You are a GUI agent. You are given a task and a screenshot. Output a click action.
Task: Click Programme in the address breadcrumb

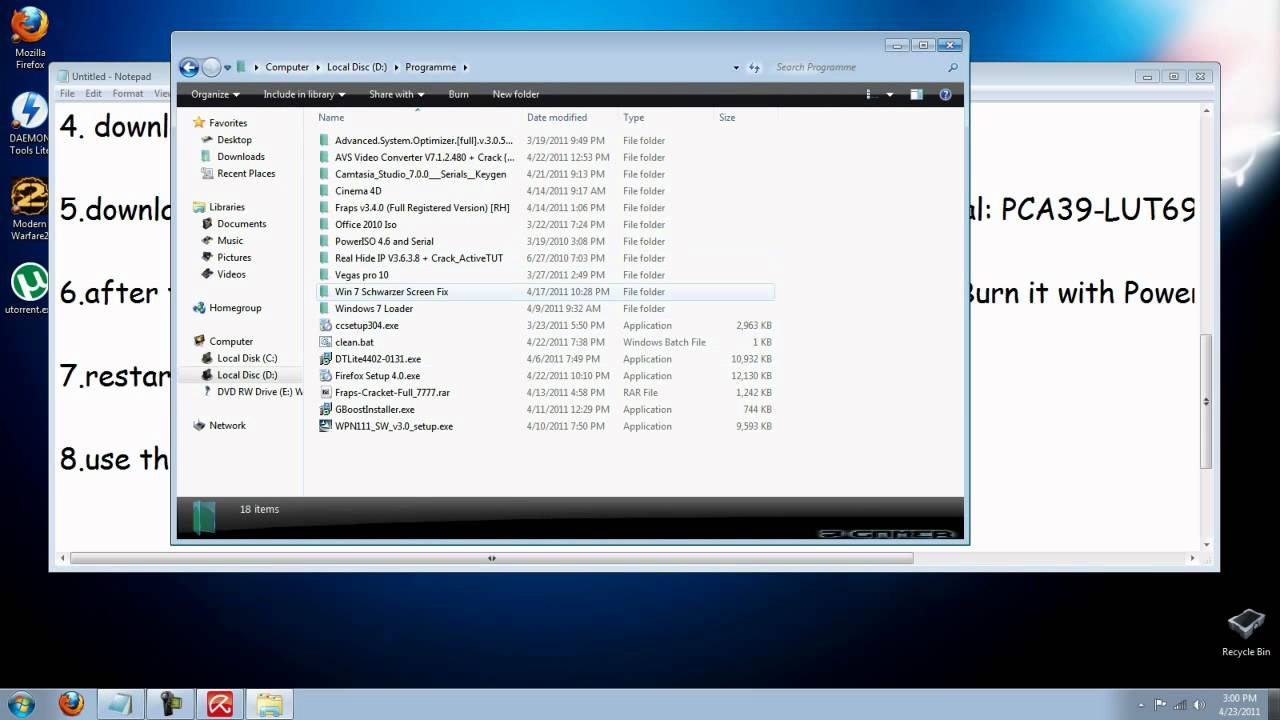coord(430,67)
